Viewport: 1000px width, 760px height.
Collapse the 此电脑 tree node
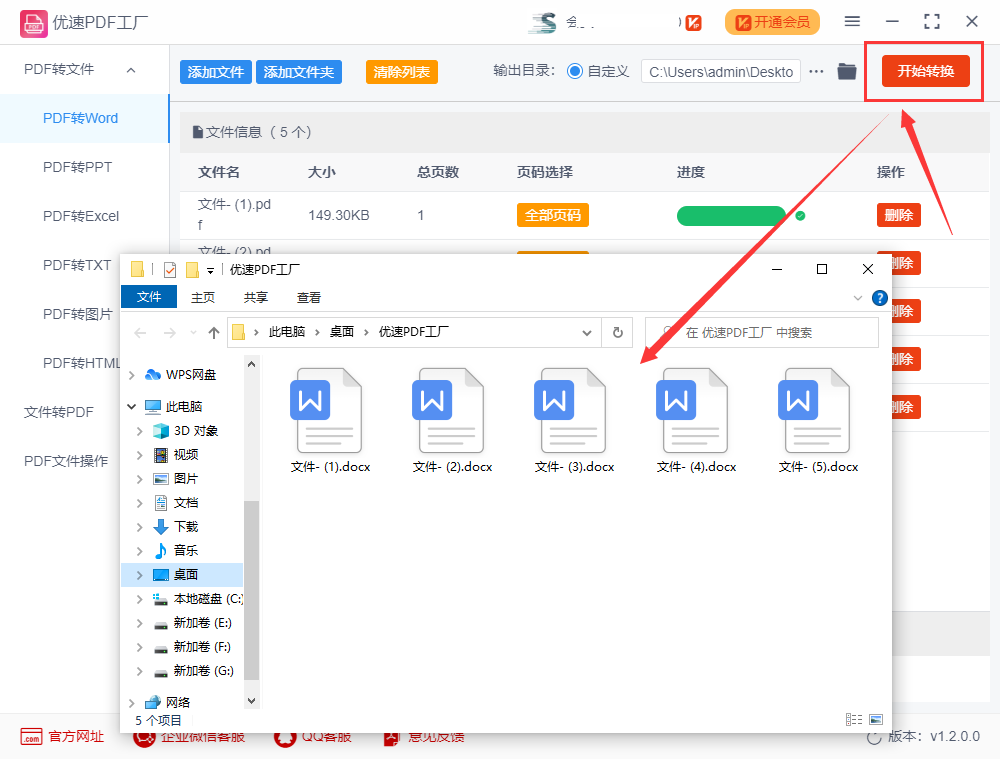click(x=131, y=406)
